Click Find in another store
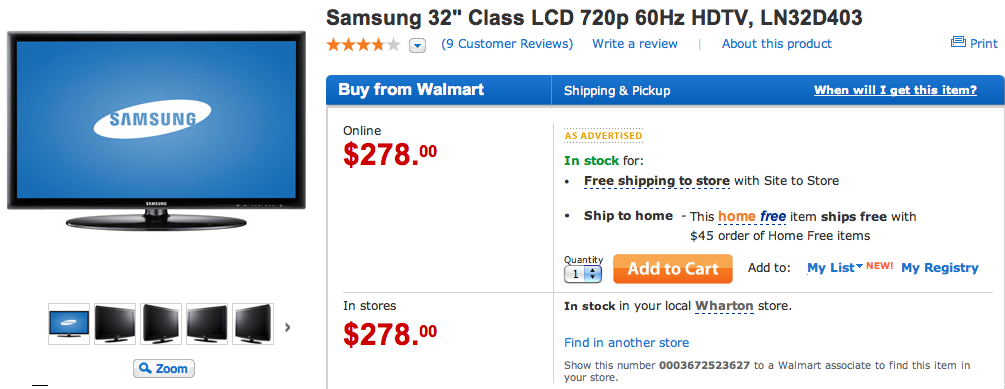The height and width of the screenshot is (389, 1005). 626,343
